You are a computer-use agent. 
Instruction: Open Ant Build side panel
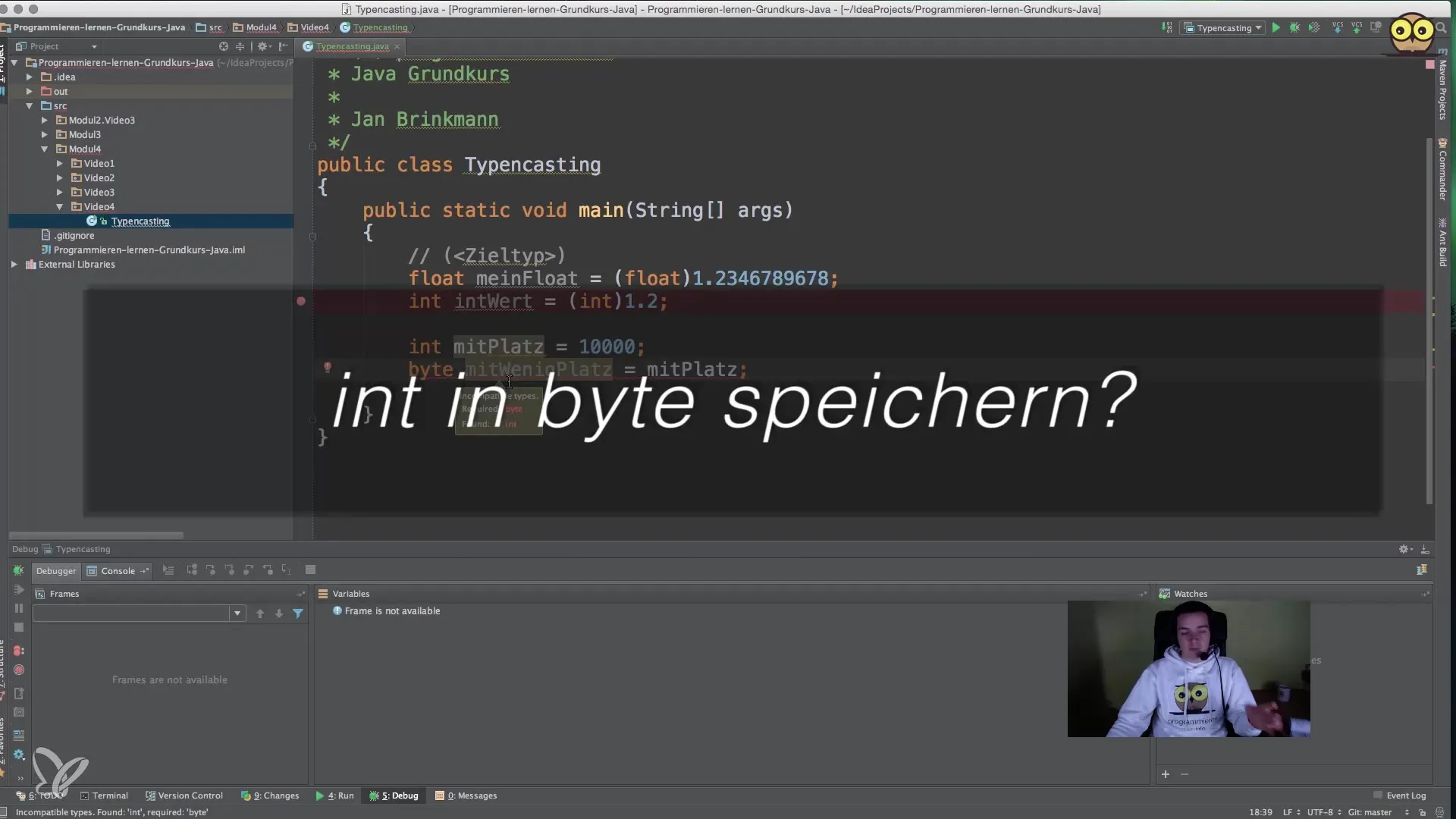[x=1442, y=243]
